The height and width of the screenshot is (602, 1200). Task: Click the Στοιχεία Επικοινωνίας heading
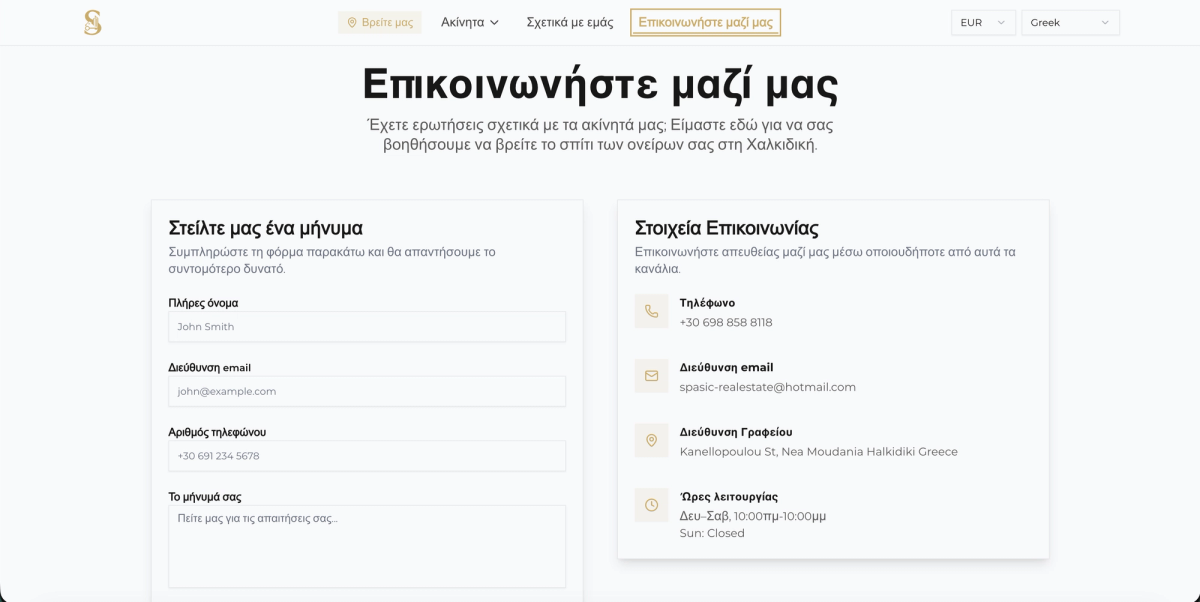[727, 228]
